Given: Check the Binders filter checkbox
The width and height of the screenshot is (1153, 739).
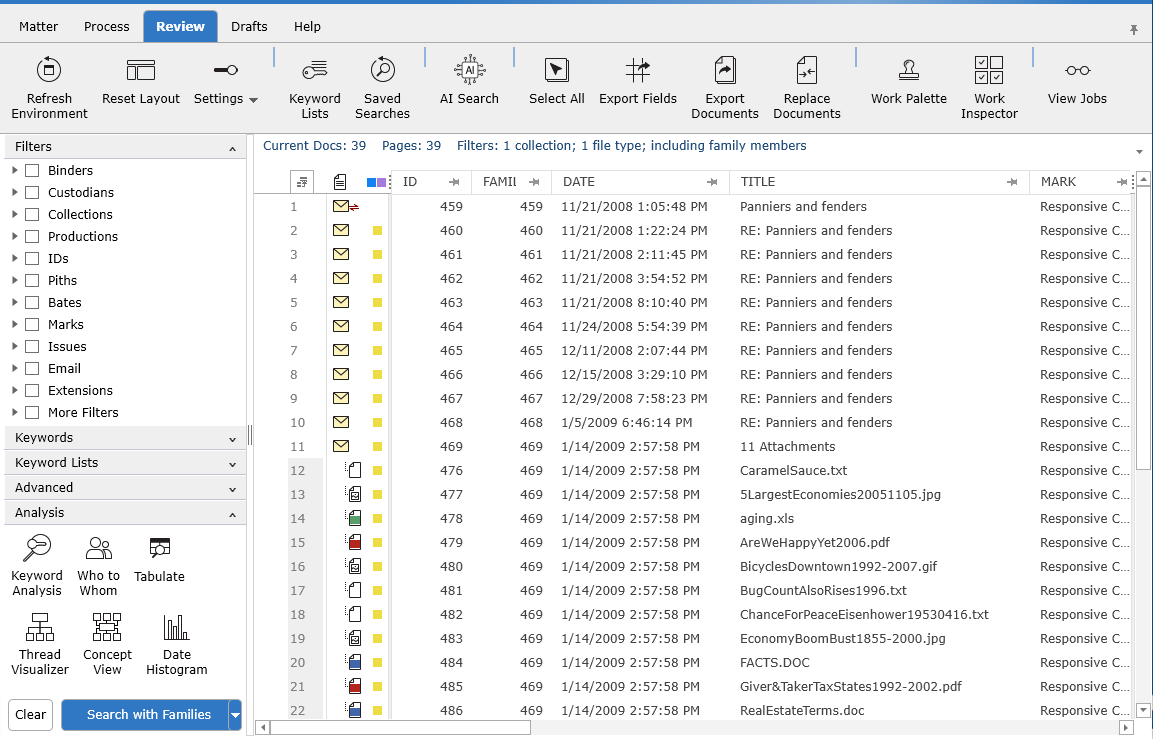Looking at the screenshot, I should (x=32, y=171).
